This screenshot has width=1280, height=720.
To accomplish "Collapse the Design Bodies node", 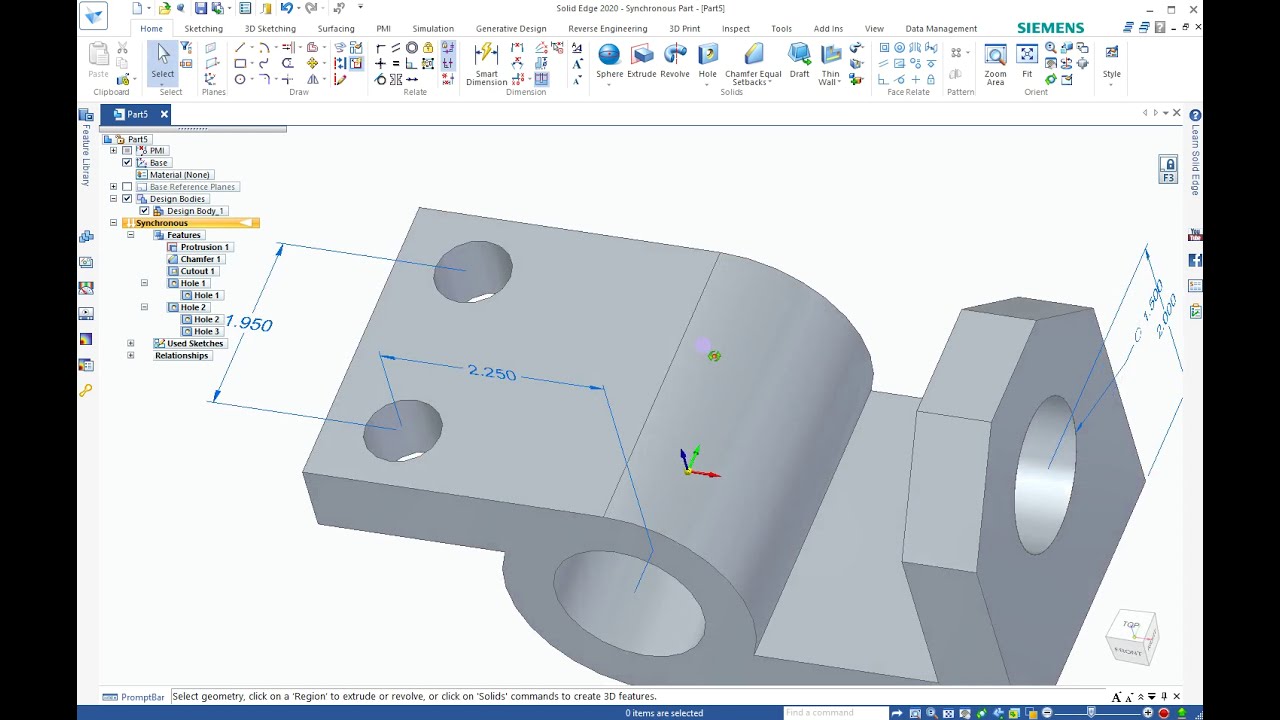I will click(113, 199).
